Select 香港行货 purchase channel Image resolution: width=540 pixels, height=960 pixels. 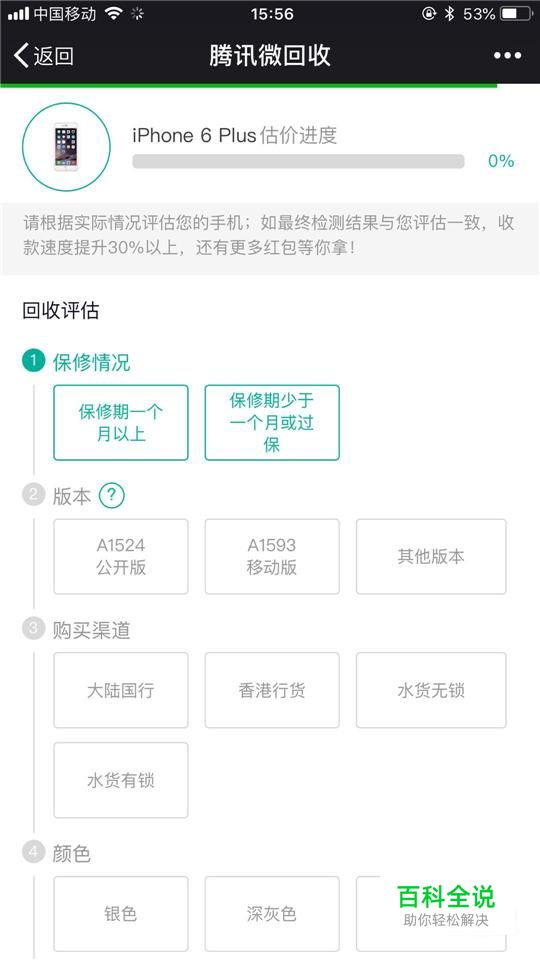pyautogui.click(x=272, y=690)
